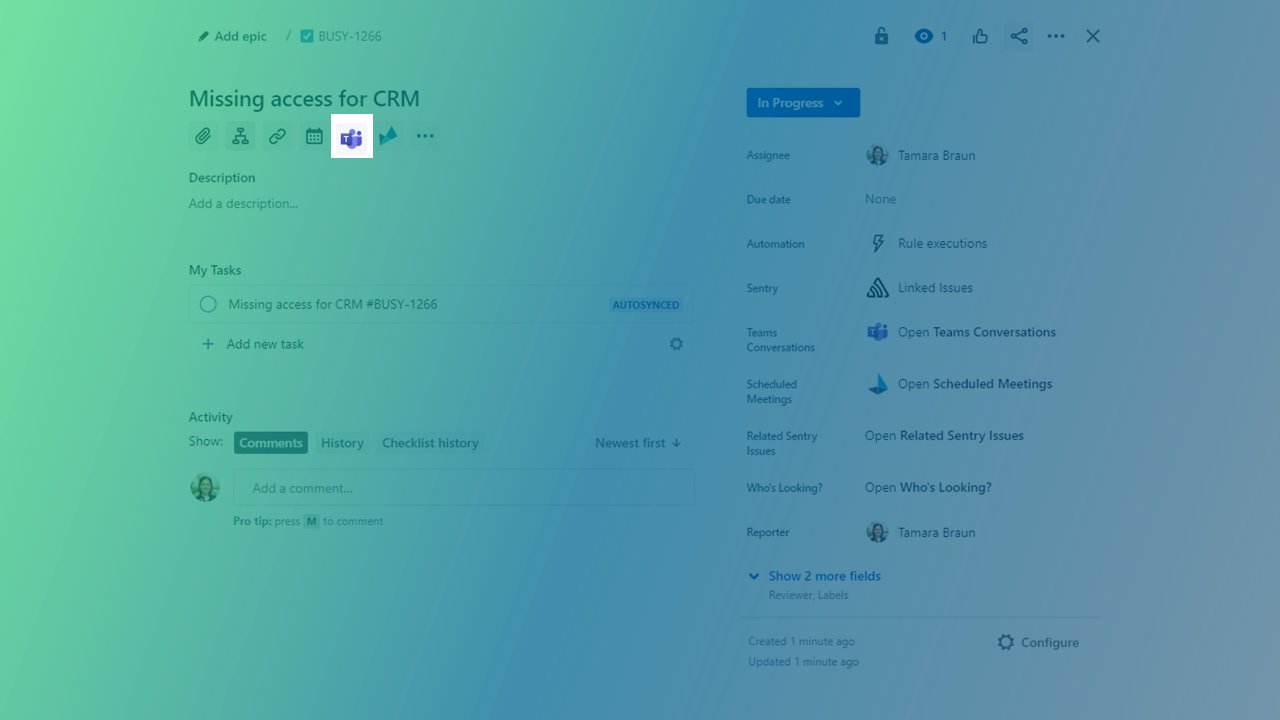
Task: Toggle watching via the eye icon
Action: pyautogui.click(x=925, y=36)
